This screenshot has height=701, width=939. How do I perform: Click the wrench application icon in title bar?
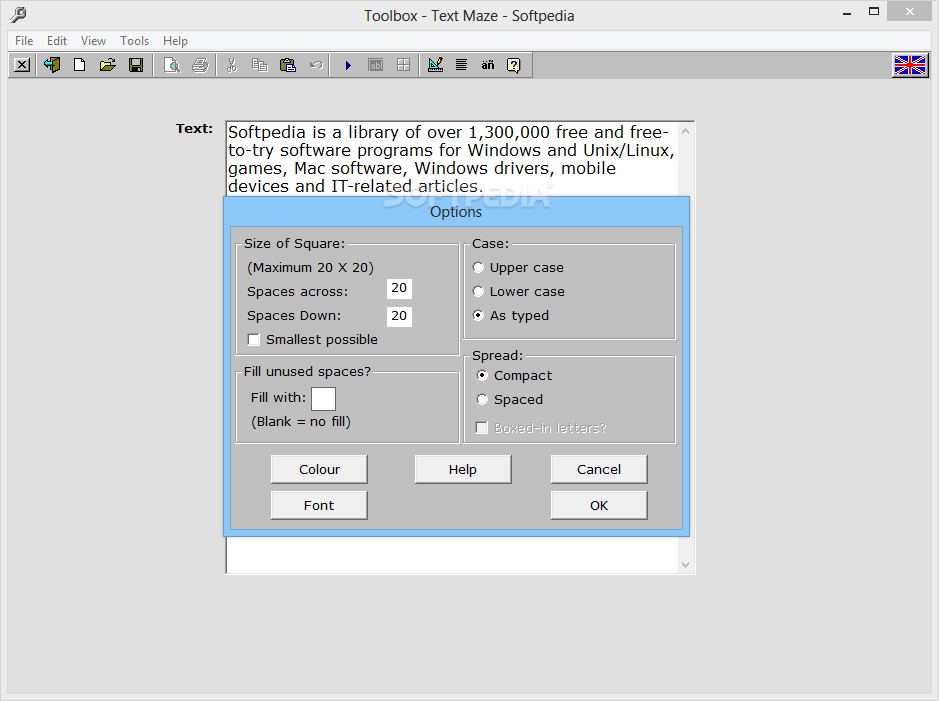[x=18, y=14]
